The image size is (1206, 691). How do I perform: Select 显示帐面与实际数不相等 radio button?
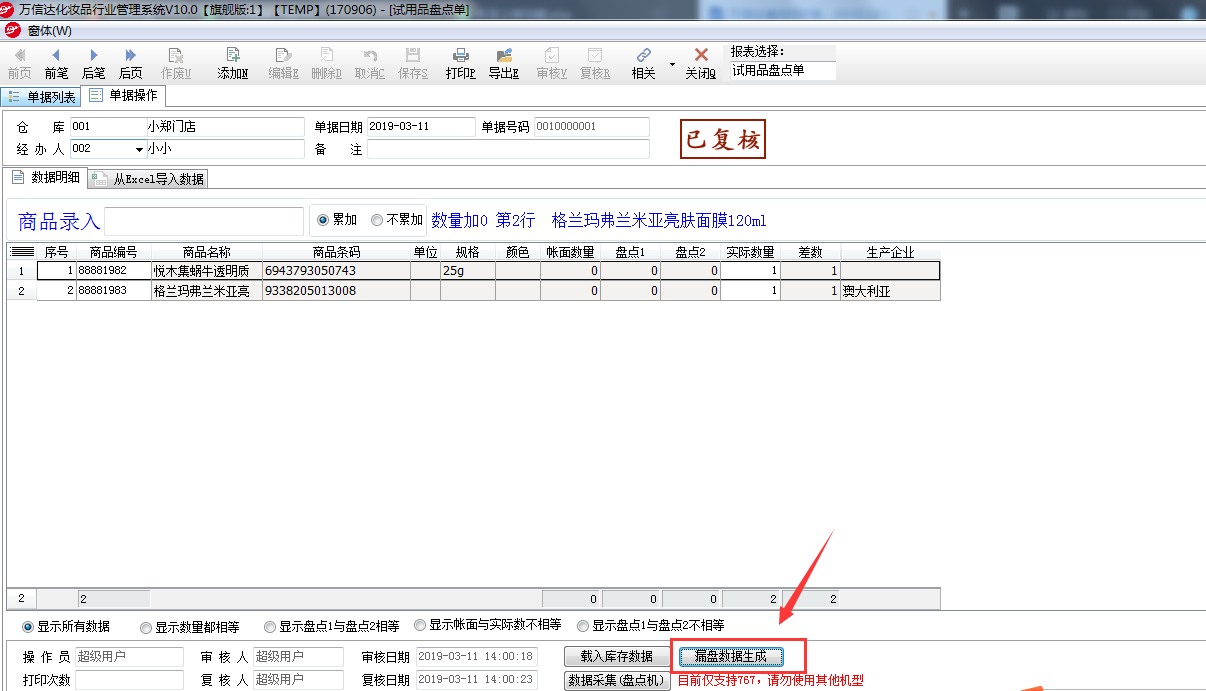tap(488, 625)
